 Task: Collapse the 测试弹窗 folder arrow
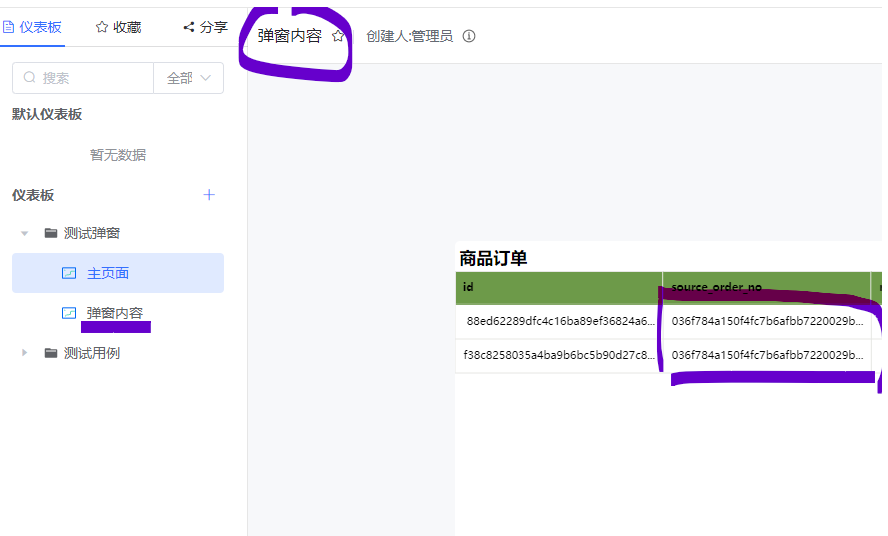(24, 233)
